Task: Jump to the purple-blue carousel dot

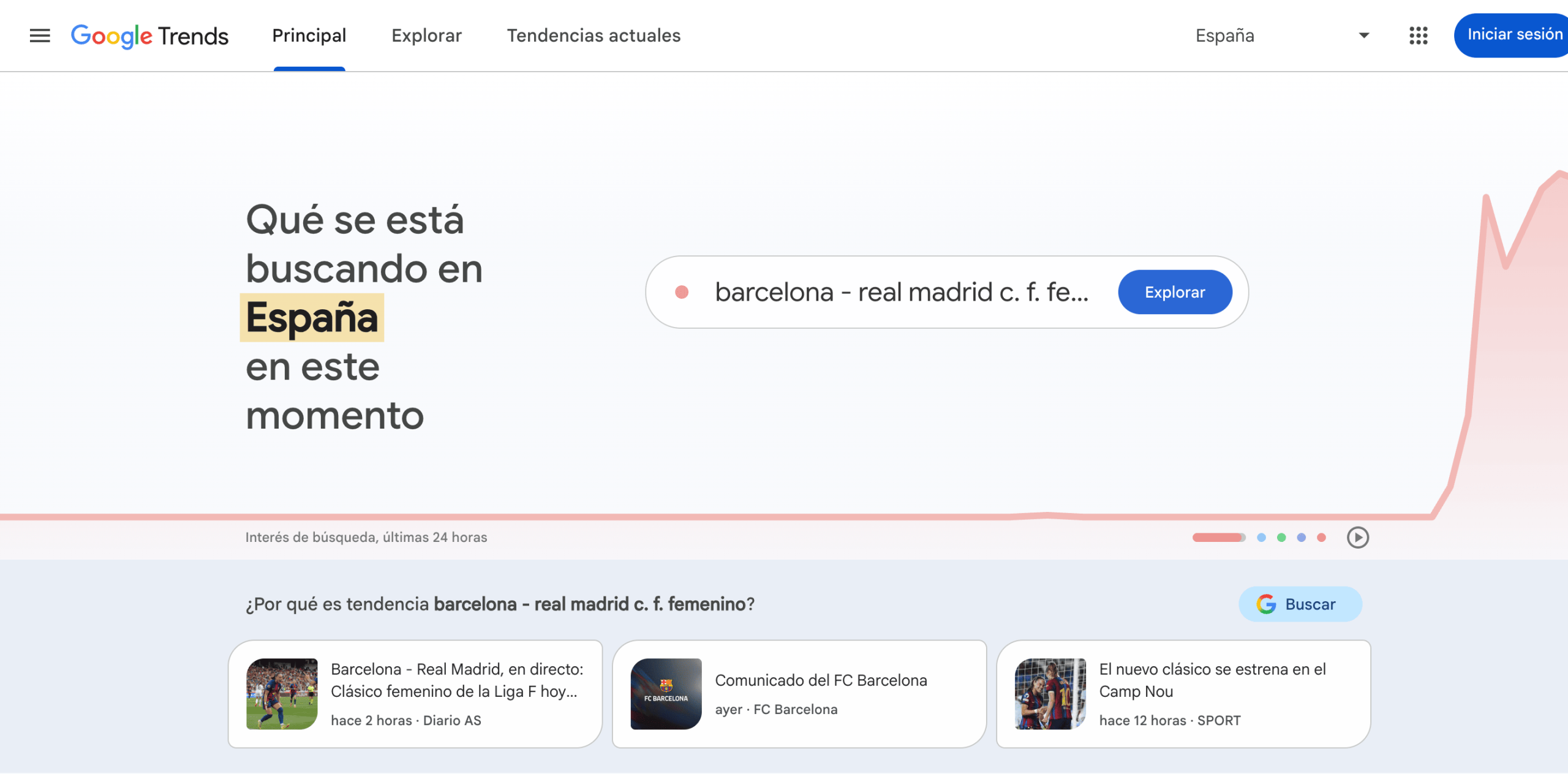Action: click(1302, 537)
